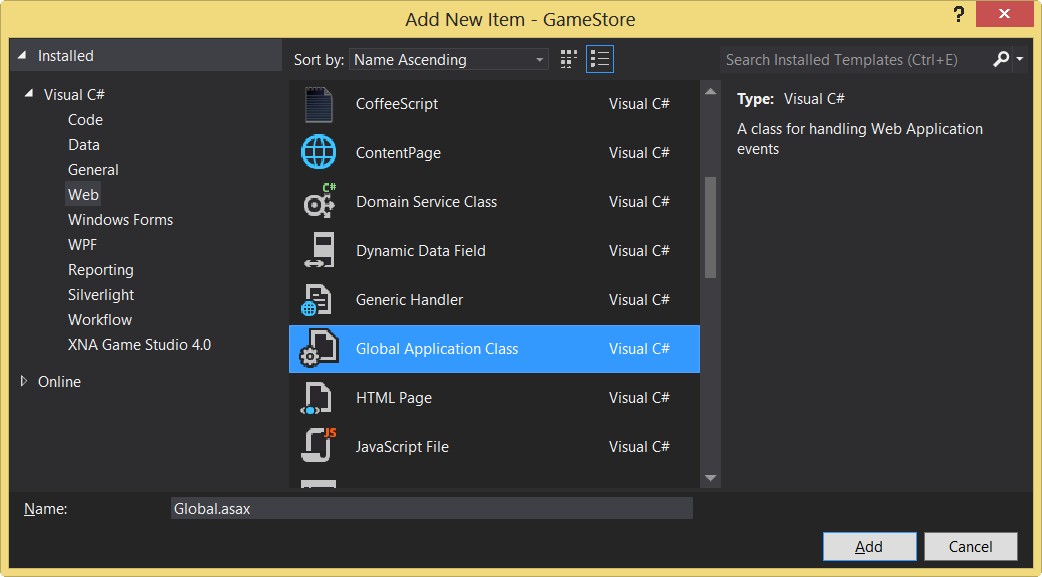Screen dimensions: 1042x577
Task: Open the Reporting category
Action: [100, 270]
